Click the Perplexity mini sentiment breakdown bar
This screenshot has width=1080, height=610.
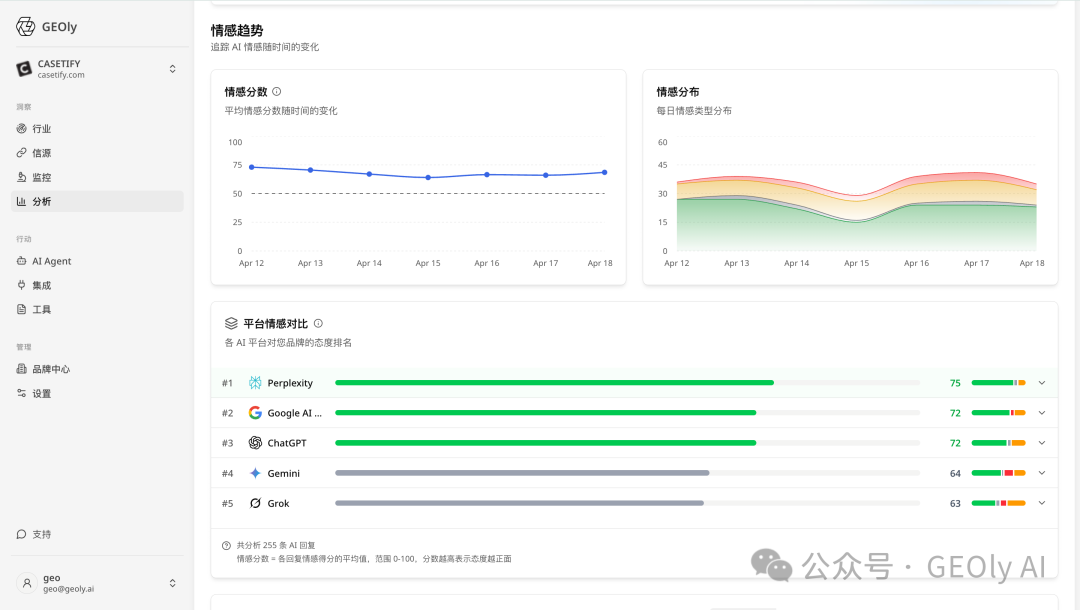pyautogui.click(x=999, y=383)
